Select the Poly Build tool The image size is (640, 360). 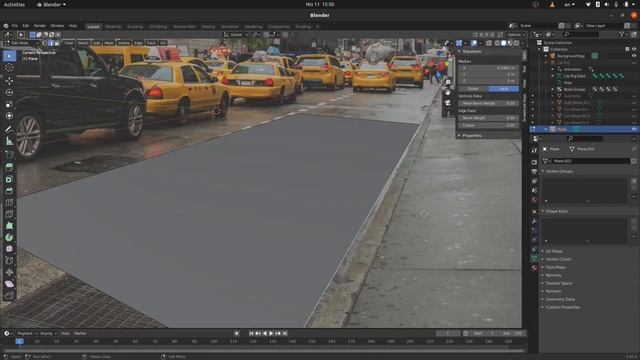click(9, 226)
